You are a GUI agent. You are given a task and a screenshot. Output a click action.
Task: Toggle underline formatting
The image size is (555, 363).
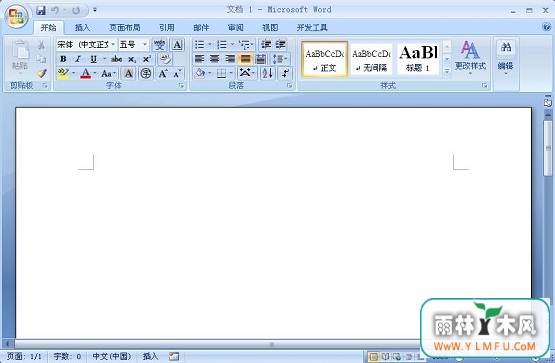tap(93, 59)
